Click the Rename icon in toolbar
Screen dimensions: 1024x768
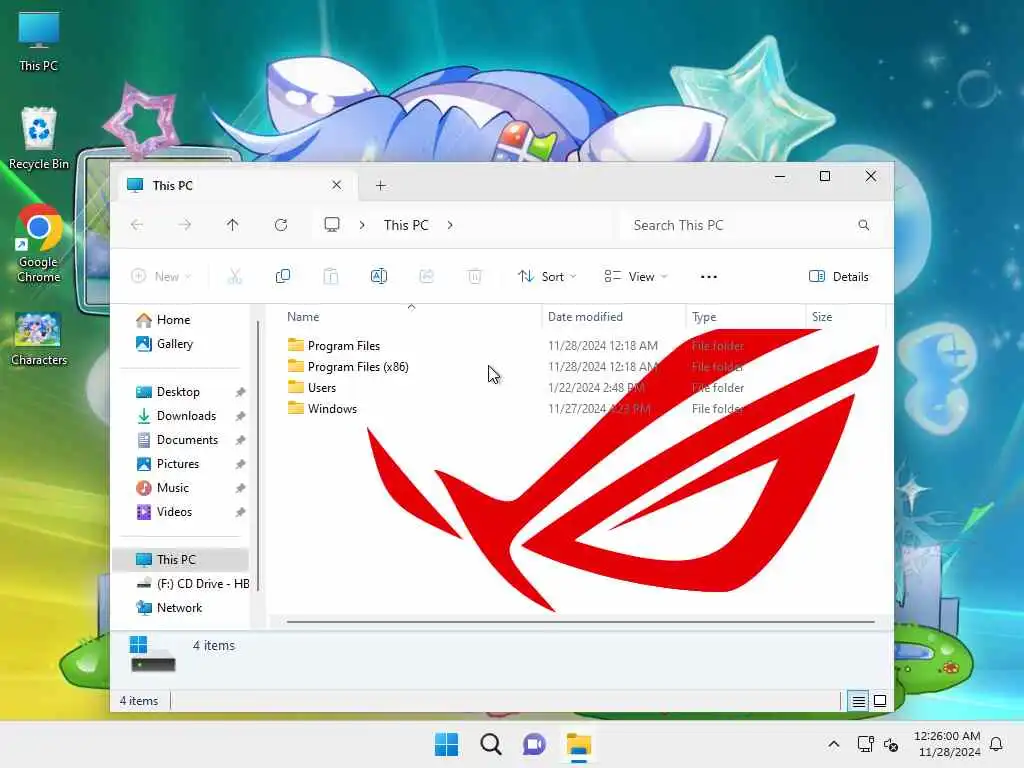tap(379, 276)
